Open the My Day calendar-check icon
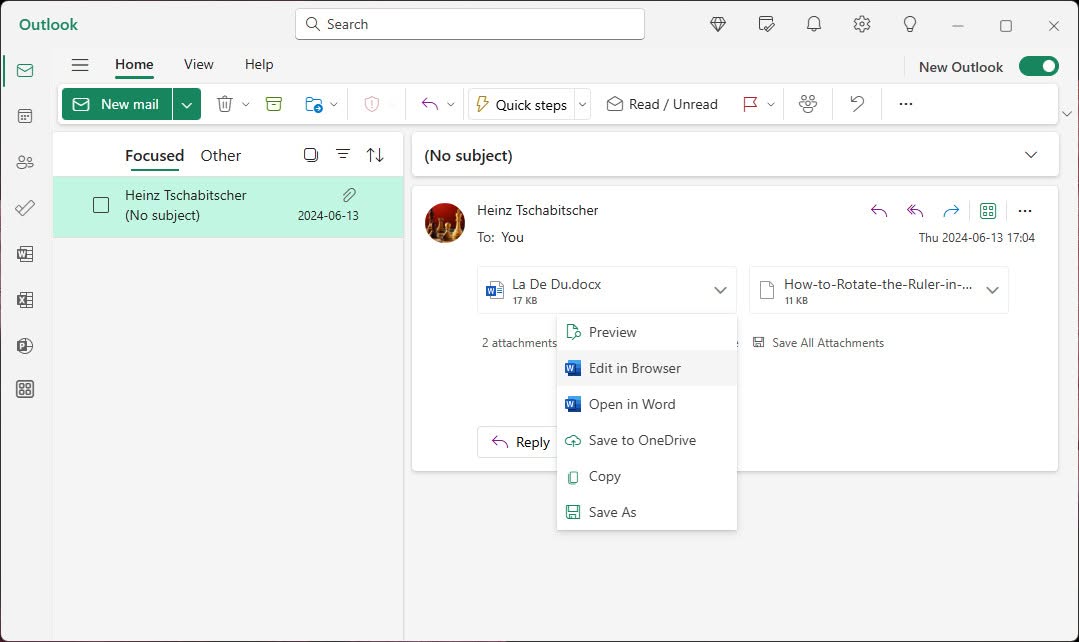Screen dimensions: 1079x642 pos(766,25)
